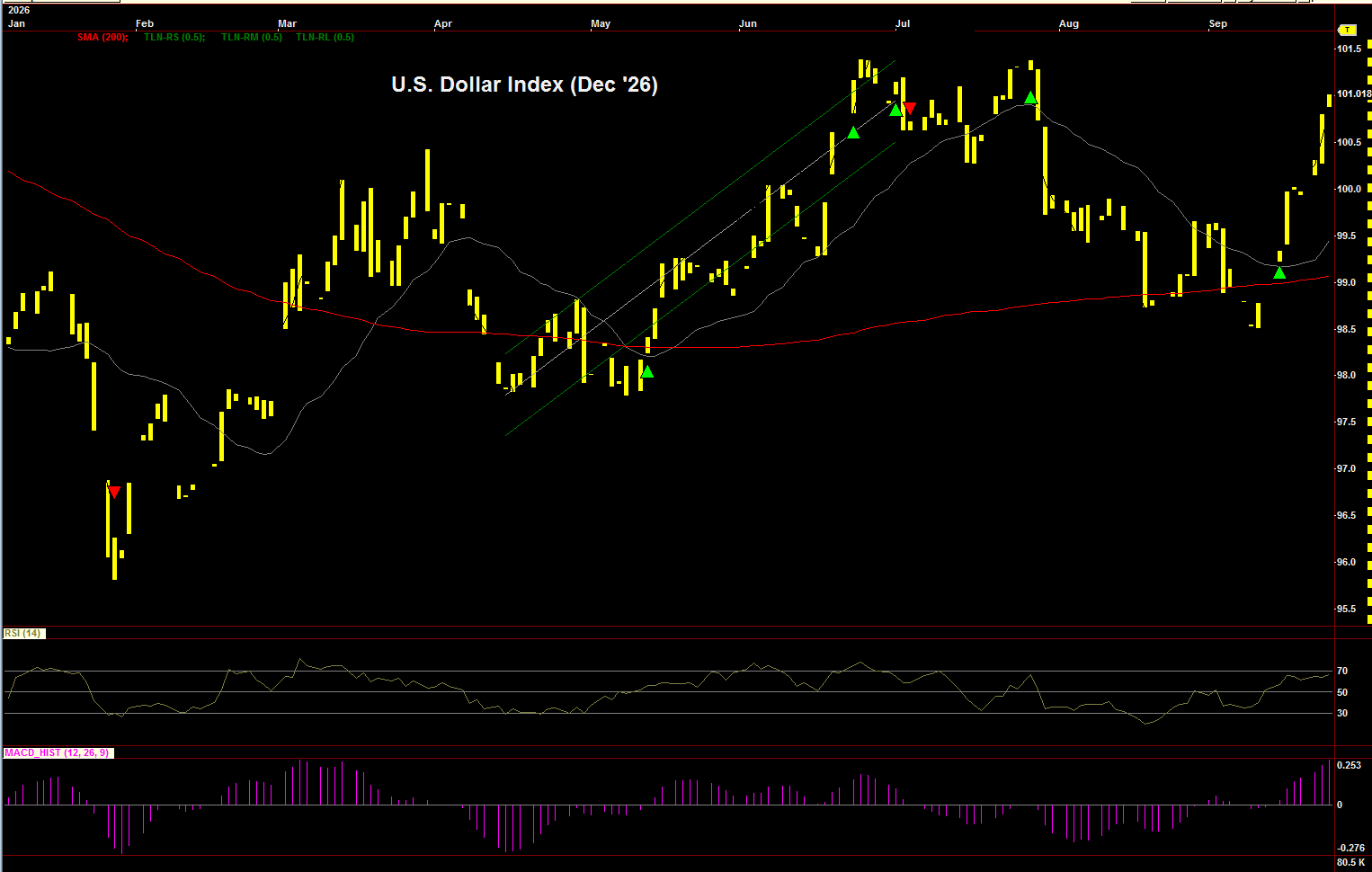Image resolution: width=1372 pixels, height=872 pixels.
Task: Click the Sep label on the time axis
Action: 1218,23
